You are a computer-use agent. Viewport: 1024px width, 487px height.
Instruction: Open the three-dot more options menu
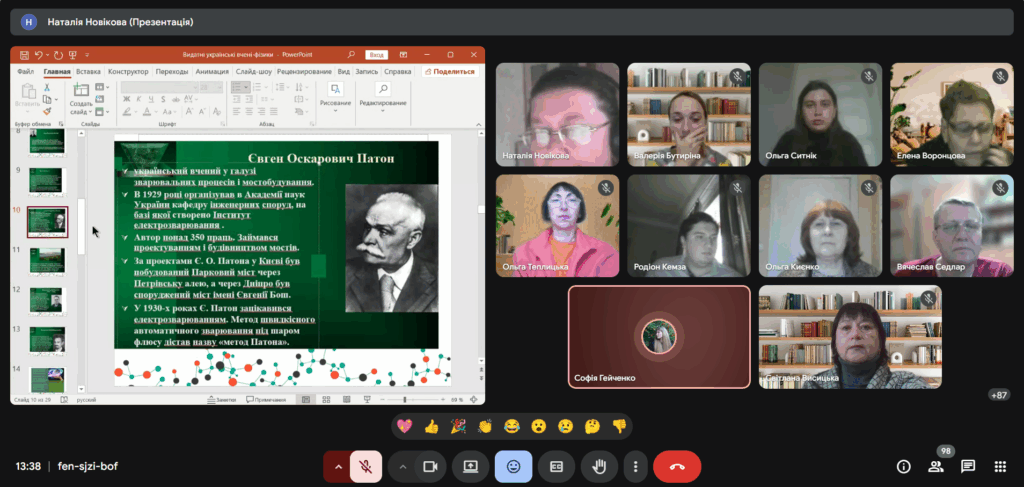pyautogui.click(x=634, y=466)
